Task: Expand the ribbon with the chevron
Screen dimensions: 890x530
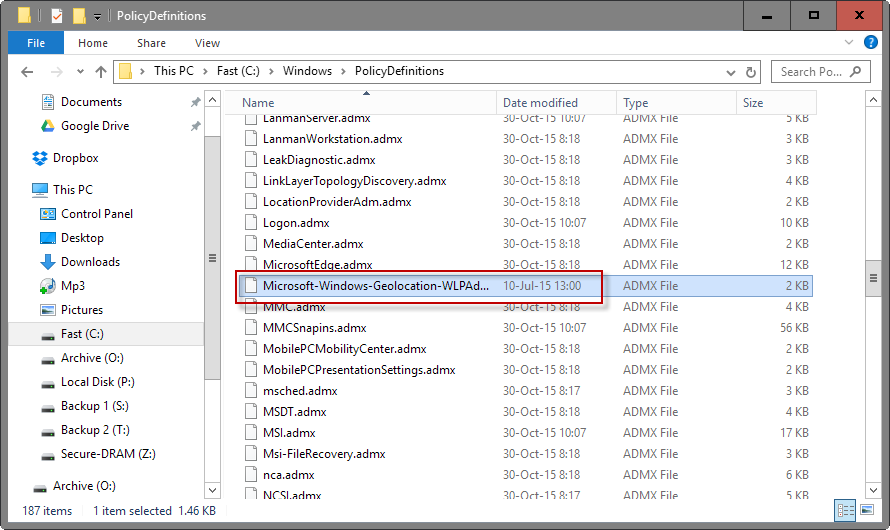Action: pyautogui.click(x=849, y=42)
